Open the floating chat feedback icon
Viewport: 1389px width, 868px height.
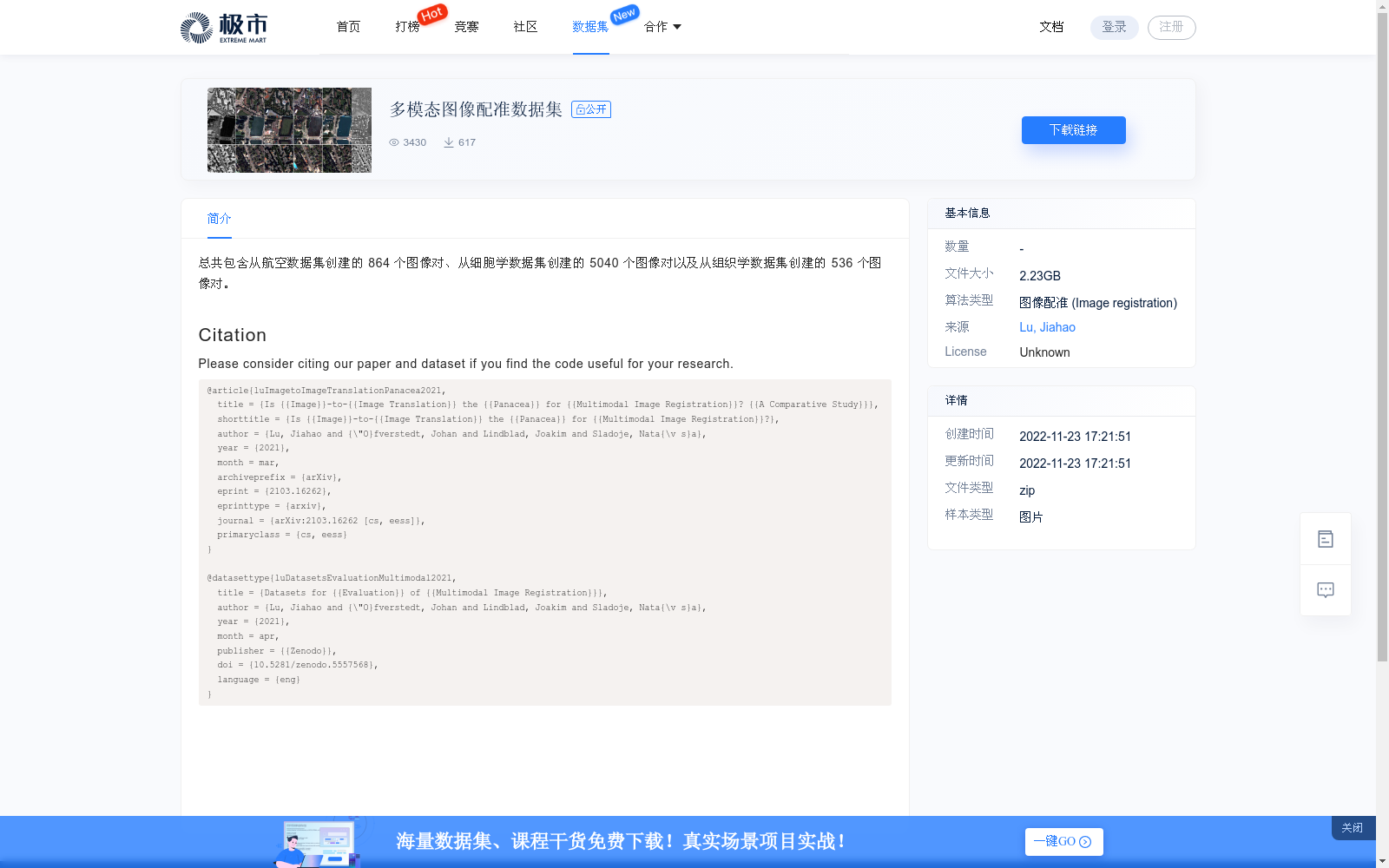point(1326,590)
